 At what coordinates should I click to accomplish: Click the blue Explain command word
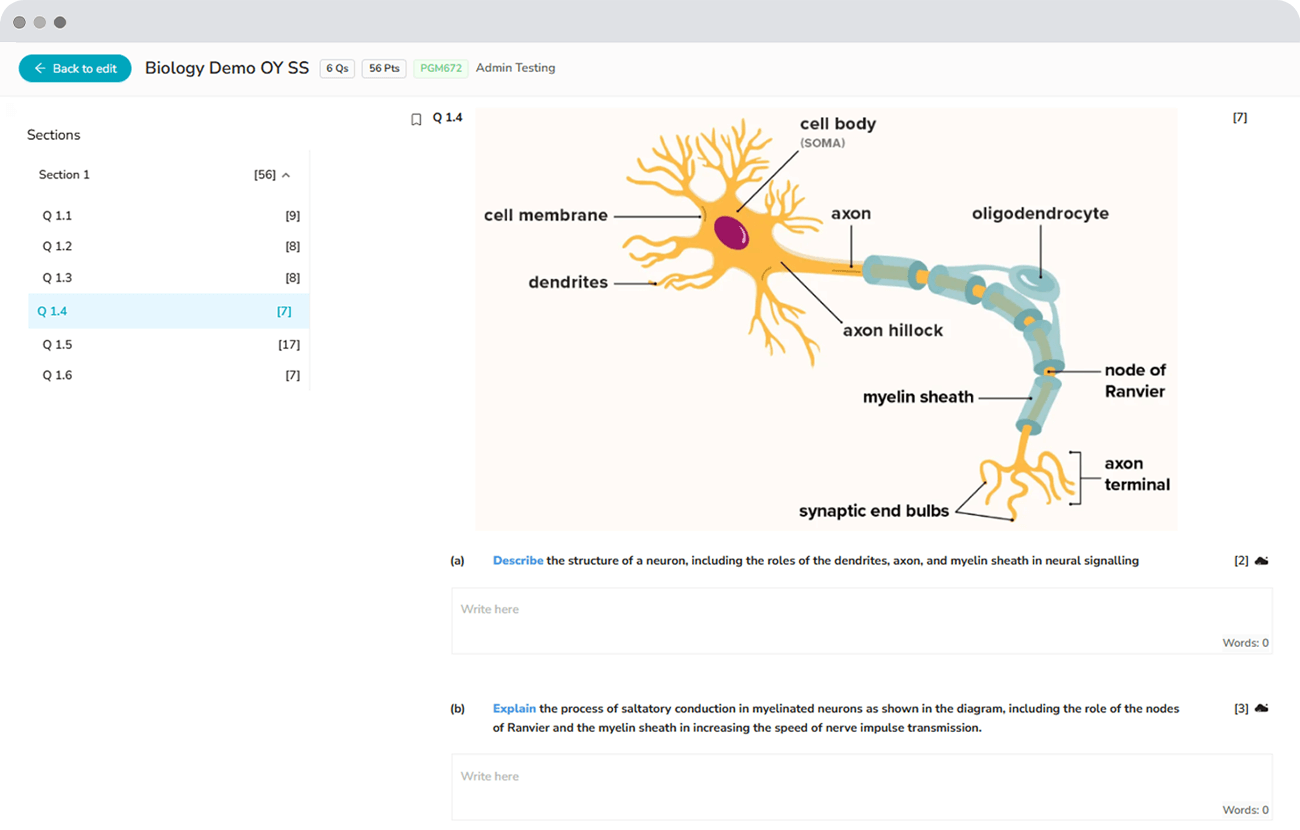click(514, 709)
